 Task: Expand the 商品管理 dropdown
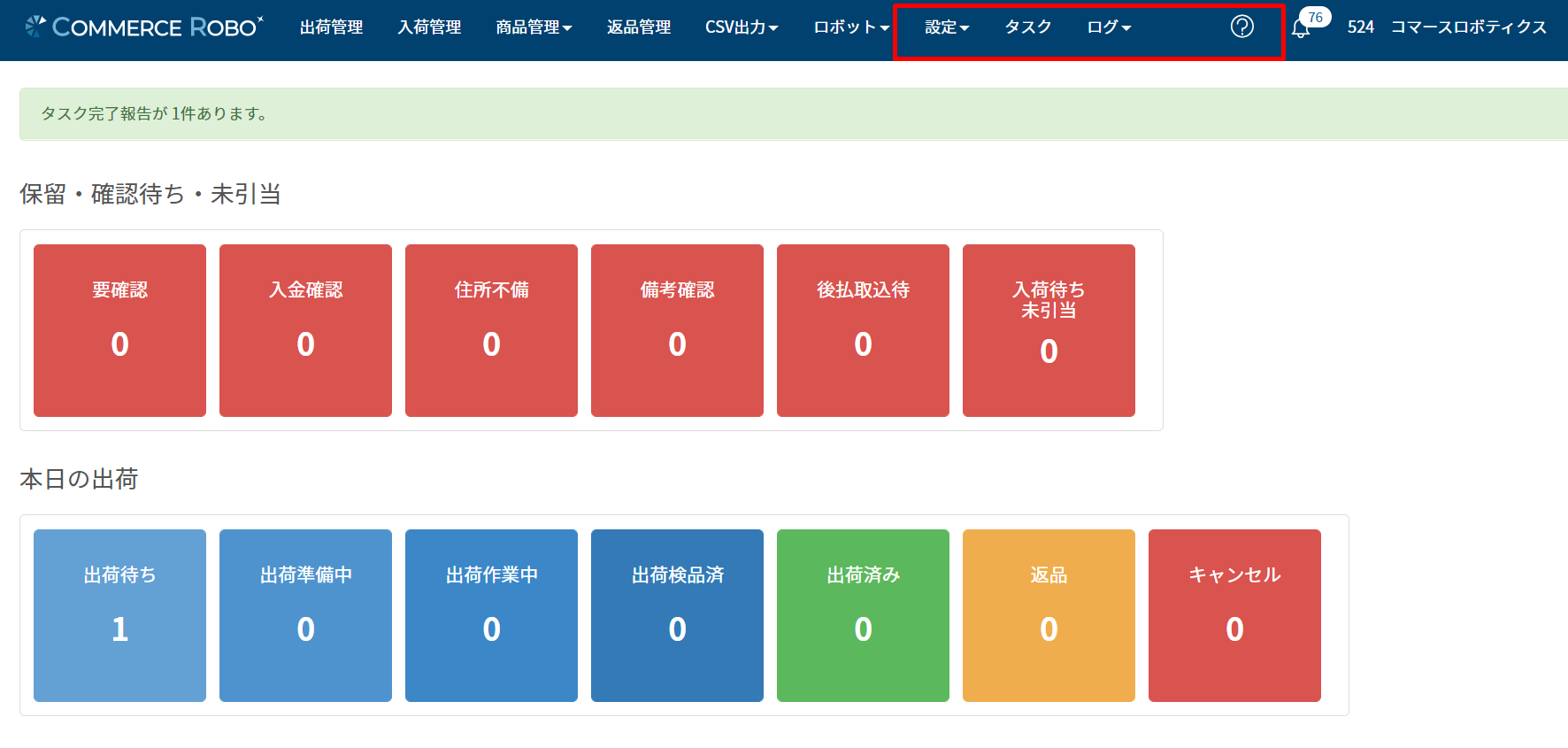pos(534,27)
